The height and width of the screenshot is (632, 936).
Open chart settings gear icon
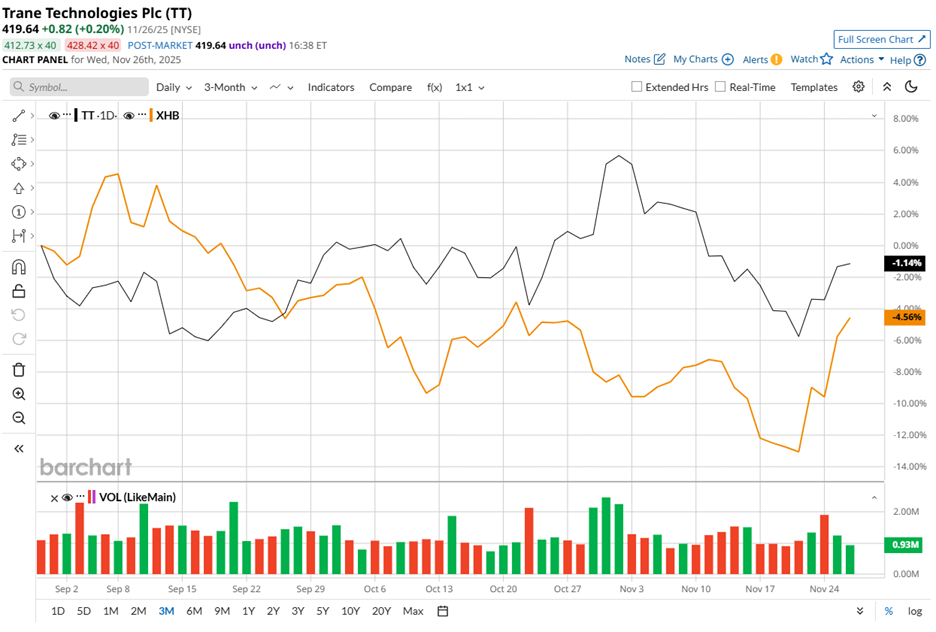[858, 87]
